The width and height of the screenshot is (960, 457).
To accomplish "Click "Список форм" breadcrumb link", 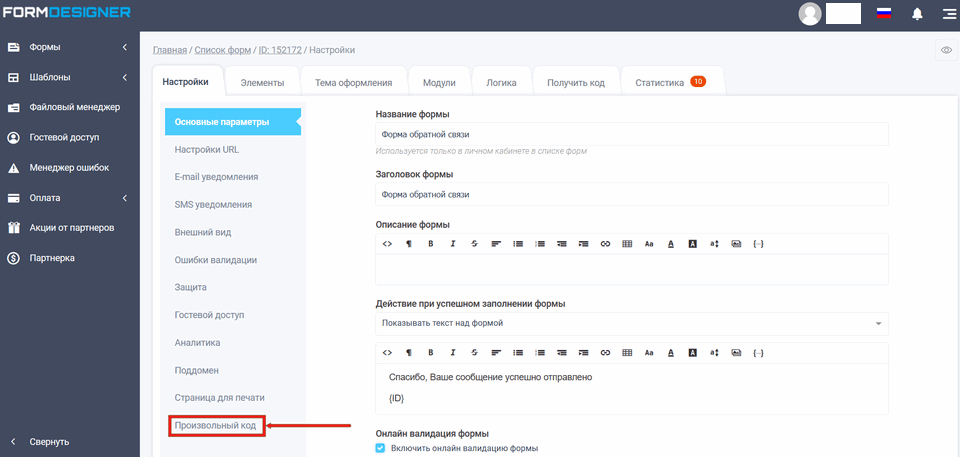I will tap(221, 50).
